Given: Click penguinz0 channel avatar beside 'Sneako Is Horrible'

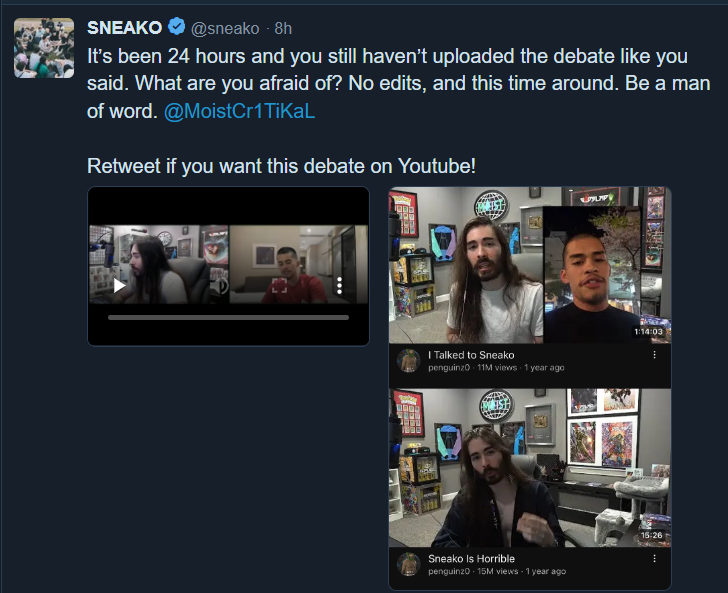Looking at the screenshot, I should 409,564.
